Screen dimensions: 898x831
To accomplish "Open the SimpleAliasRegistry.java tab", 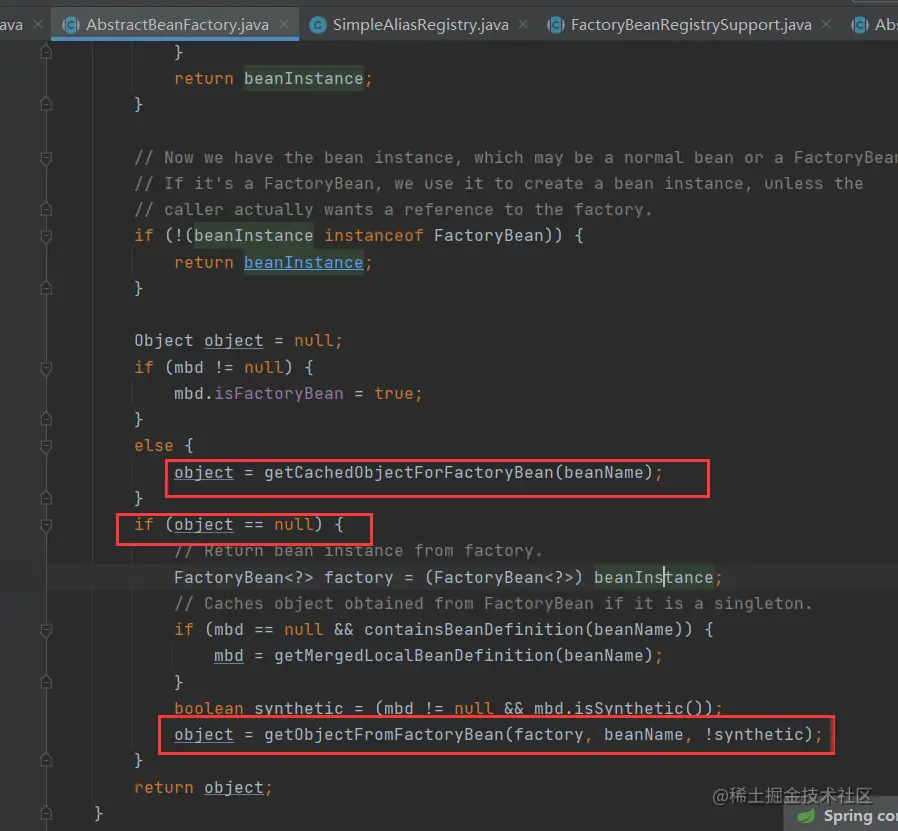I will (420, 25).
